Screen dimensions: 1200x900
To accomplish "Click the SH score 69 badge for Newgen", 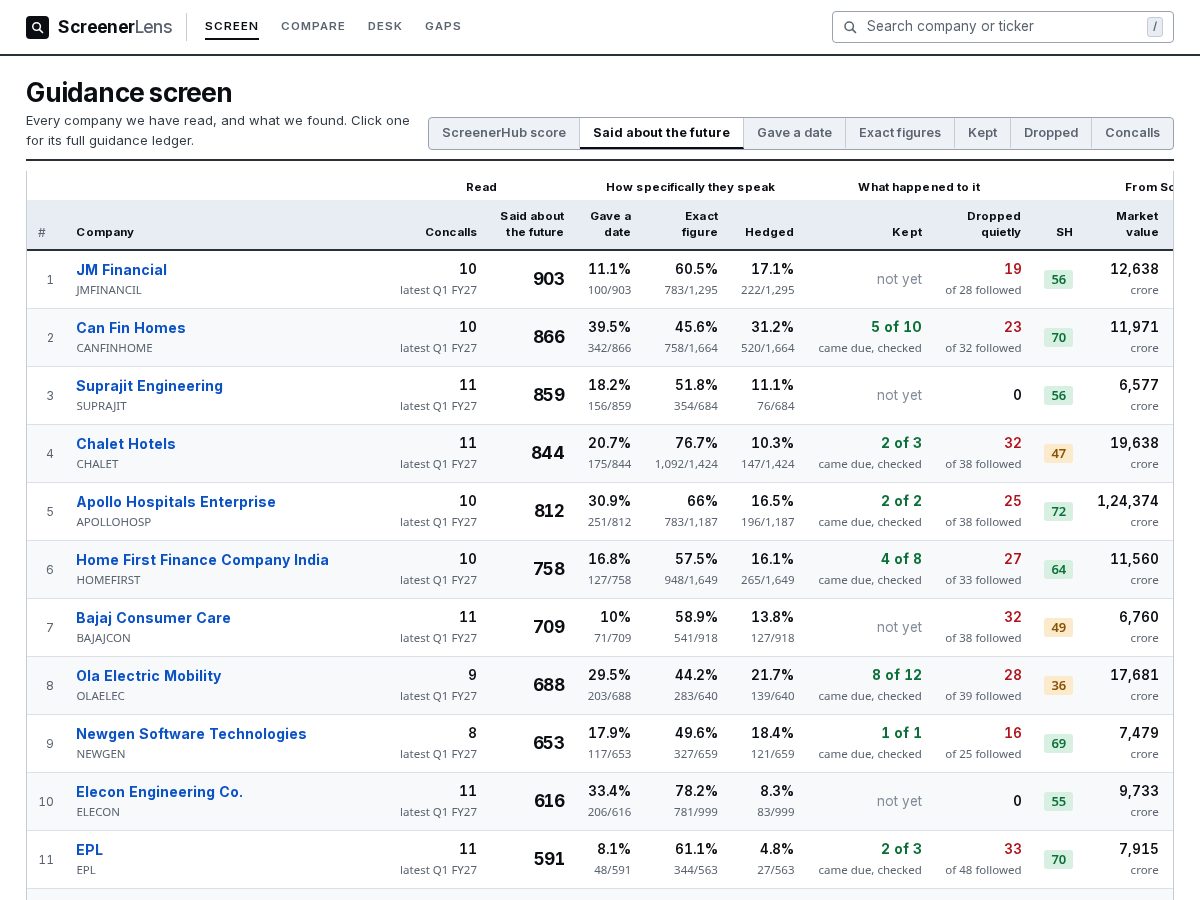I will [1058, 744].
